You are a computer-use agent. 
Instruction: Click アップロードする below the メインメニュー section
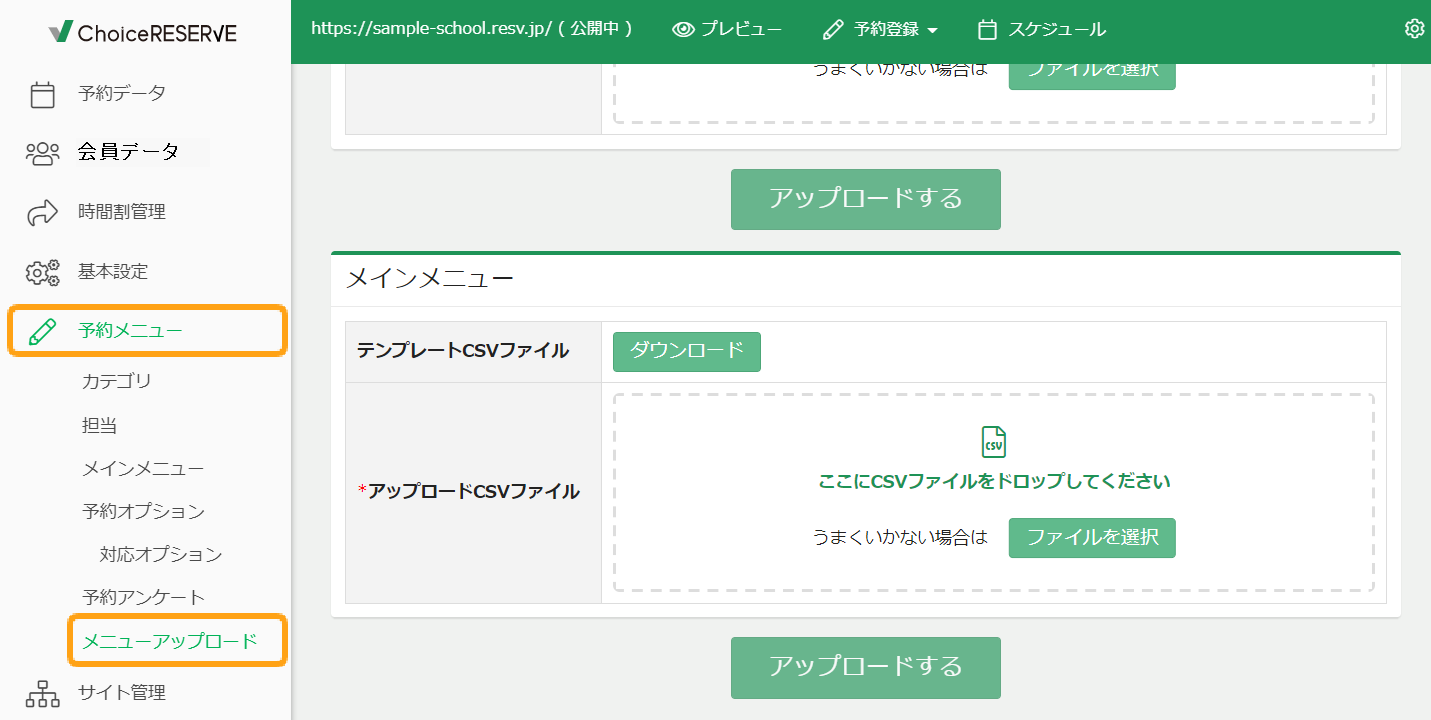(x=866, y=668)
